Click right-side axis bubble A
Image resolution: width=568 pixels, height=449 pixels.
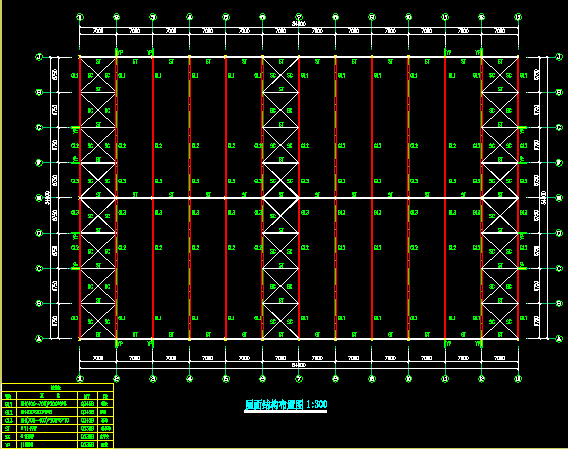click(x=559, y=339)
